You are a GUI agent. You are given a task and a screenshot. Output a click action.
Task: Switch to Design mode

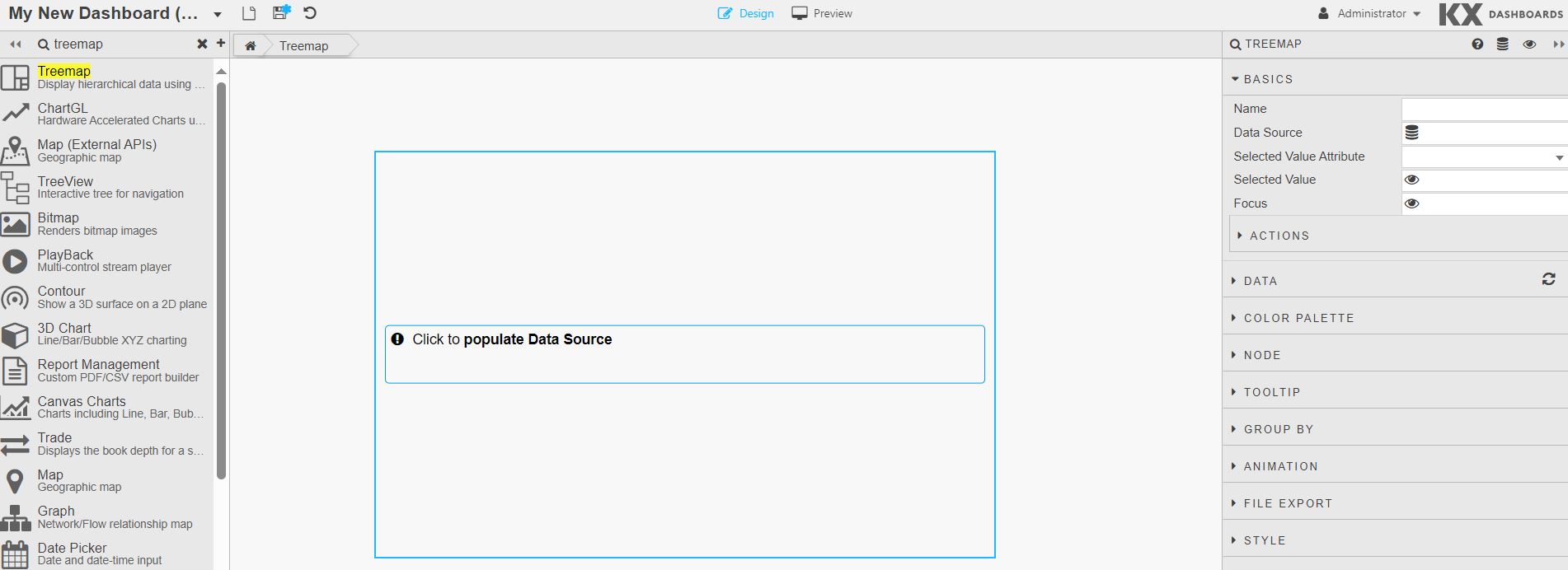click(746, 14)
